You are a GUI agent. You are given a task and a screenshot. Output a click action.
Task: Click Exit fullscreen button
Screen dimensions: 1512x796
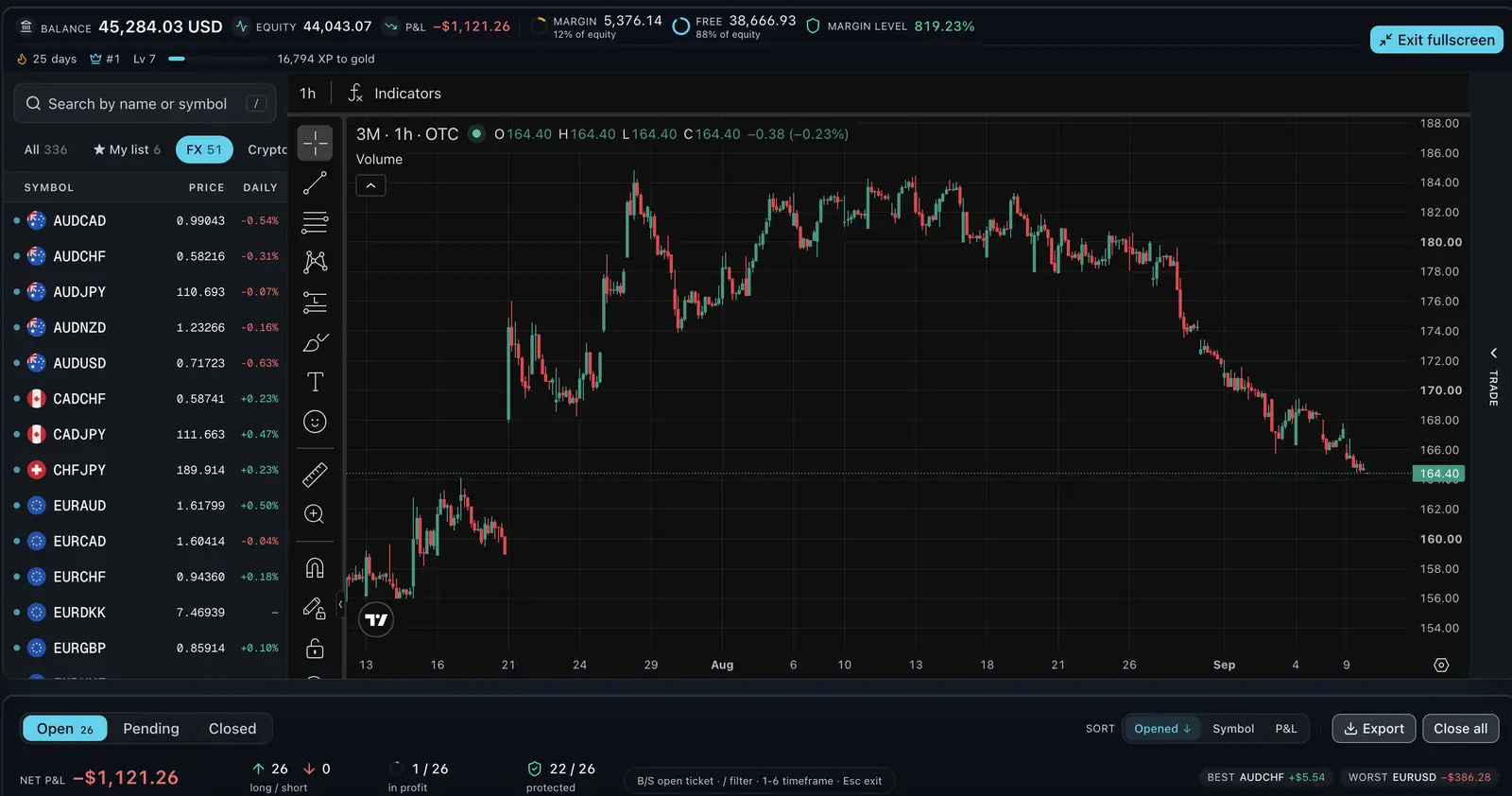pyautogui.click(x=1436, y=40)
